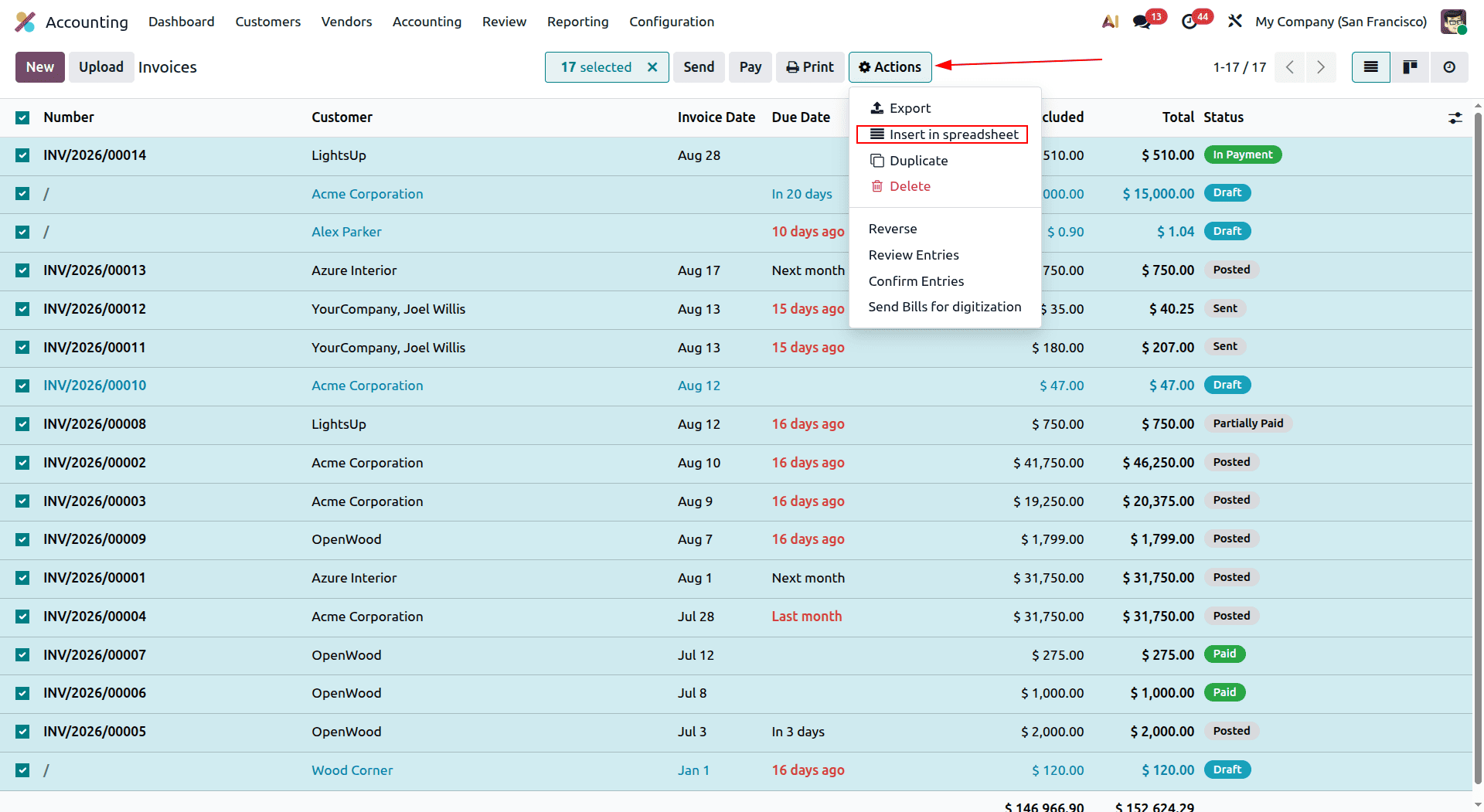Open the Accounting top menu item

pos(427,22)
